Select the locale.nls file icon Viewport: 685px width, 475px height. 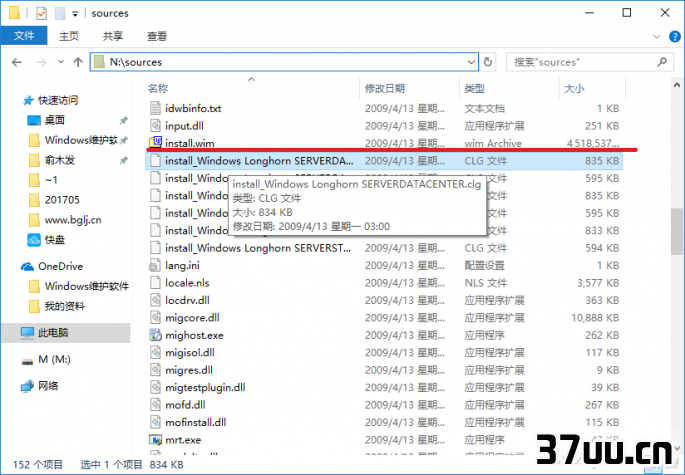coord(155,283)
